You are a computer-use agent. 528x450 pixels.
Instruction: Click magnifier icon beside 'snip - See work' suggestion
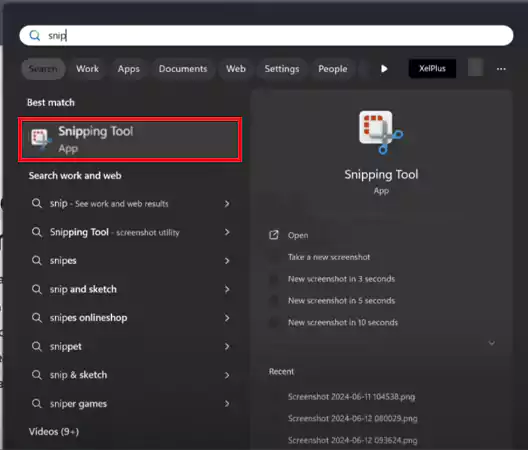37,203
